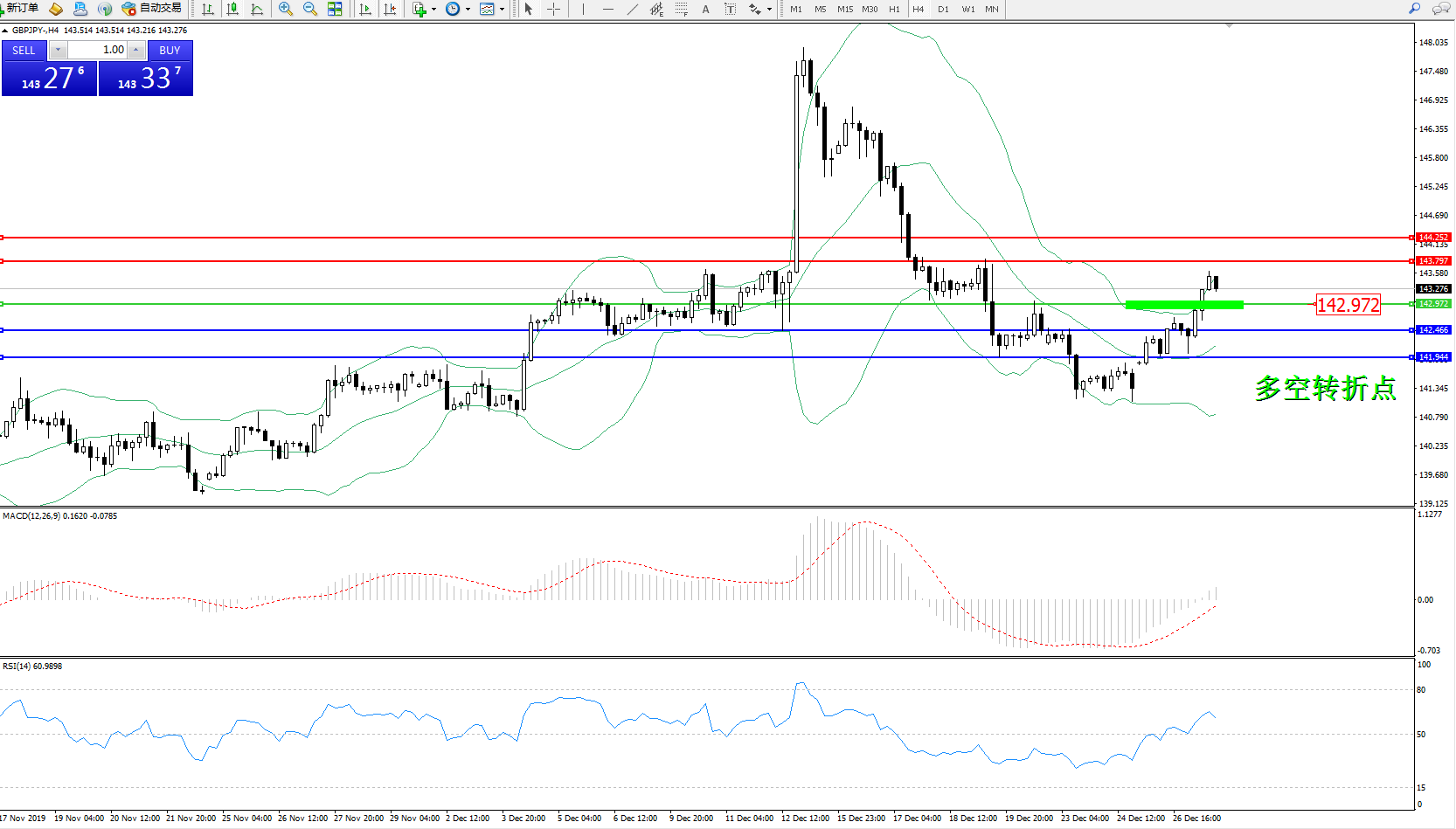Click the BUY button
The height and width of the screenshot is (829, 1456).
[170, 50]
